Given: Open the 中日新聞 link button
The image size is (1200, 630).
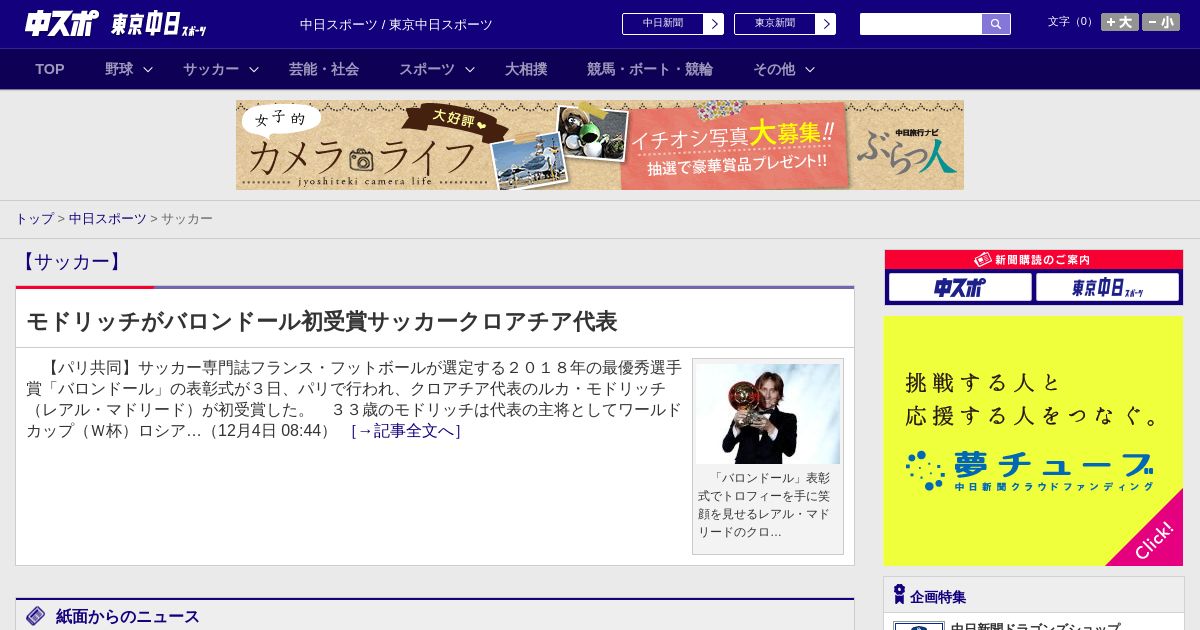Looking at the screenshot, I should click(x=663, y=24).
